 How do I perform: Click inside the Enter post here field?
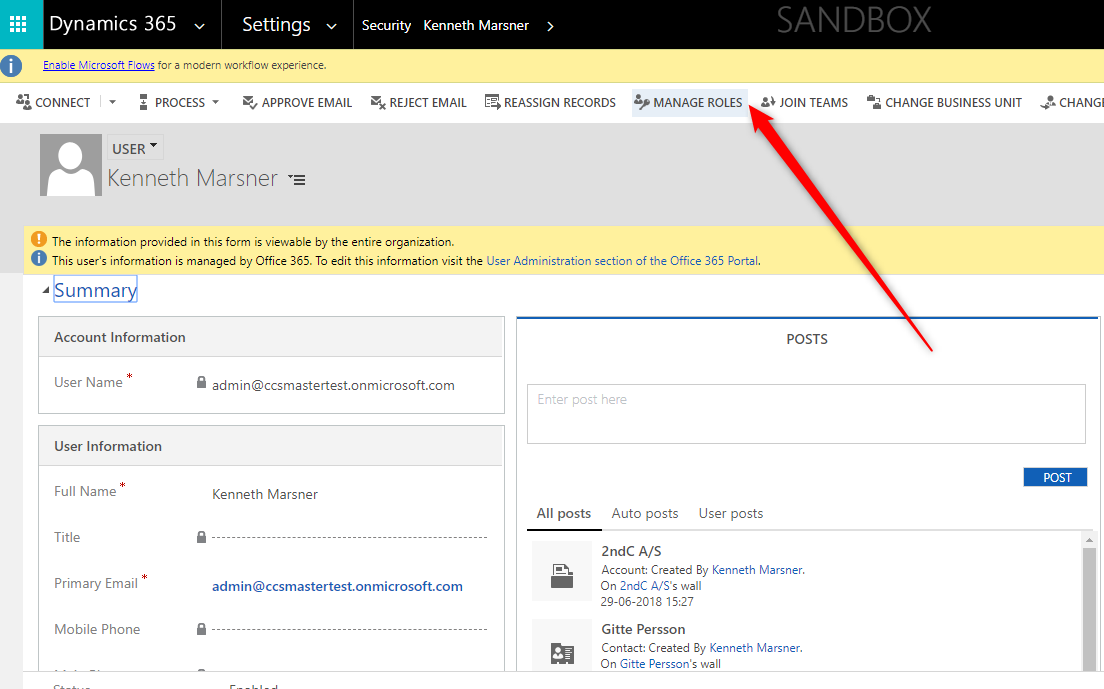[x=805, y=412]
